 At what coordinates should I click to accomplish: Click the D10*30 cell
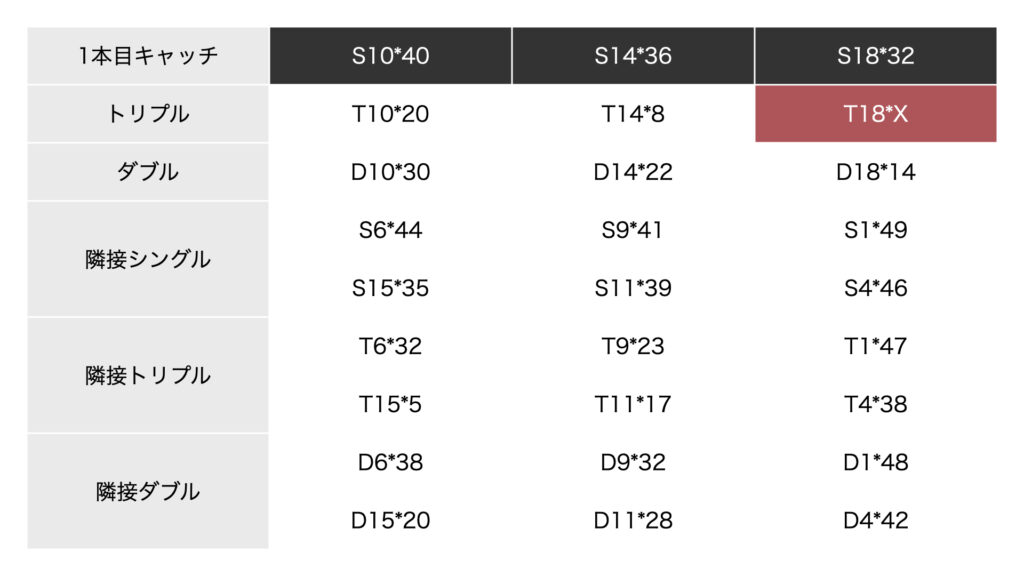coord(391,172)
